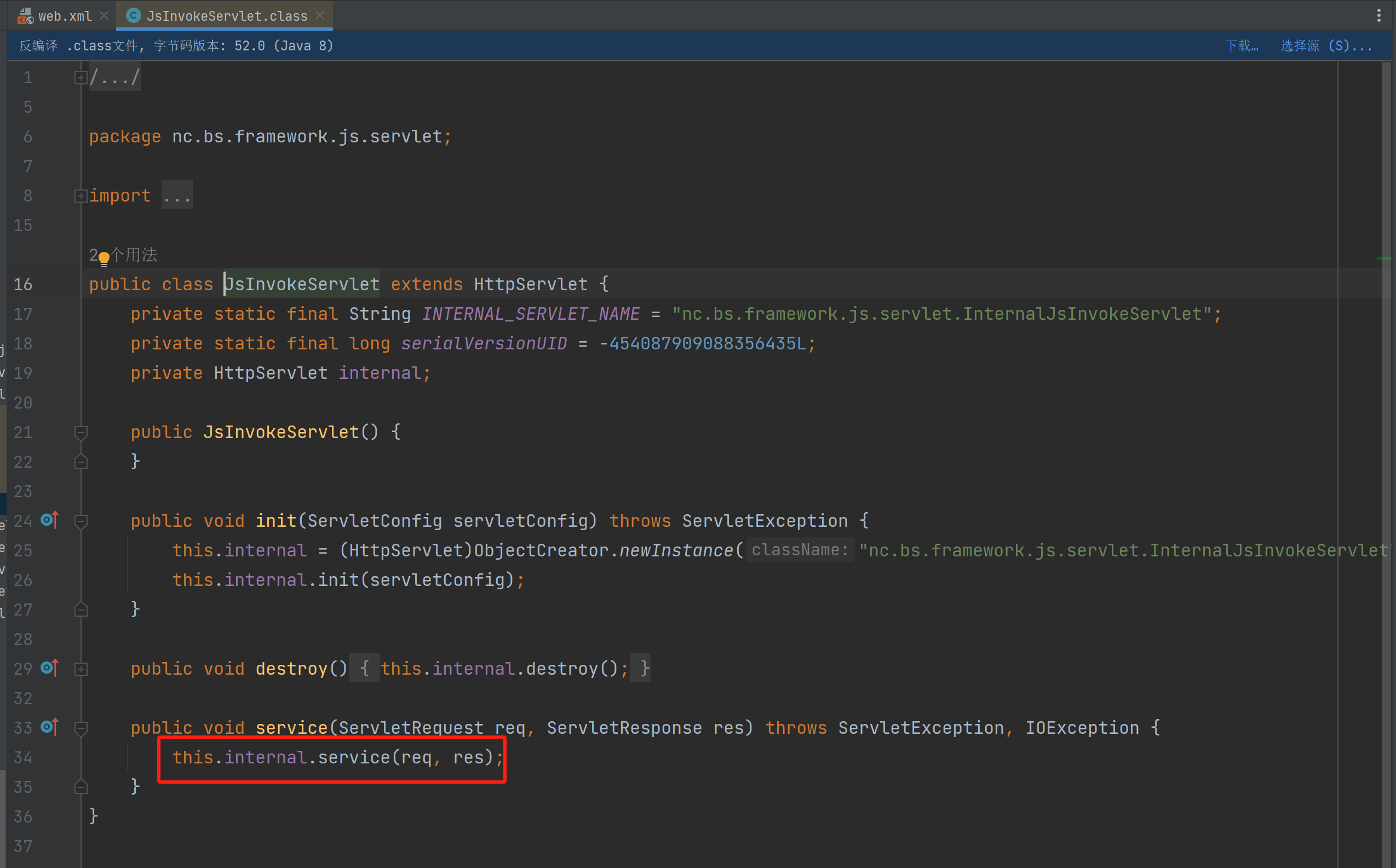Collapse the init method fold marker
This screenshot has width=1396, height=868.
pyautogui.click(x=81, y=521)
